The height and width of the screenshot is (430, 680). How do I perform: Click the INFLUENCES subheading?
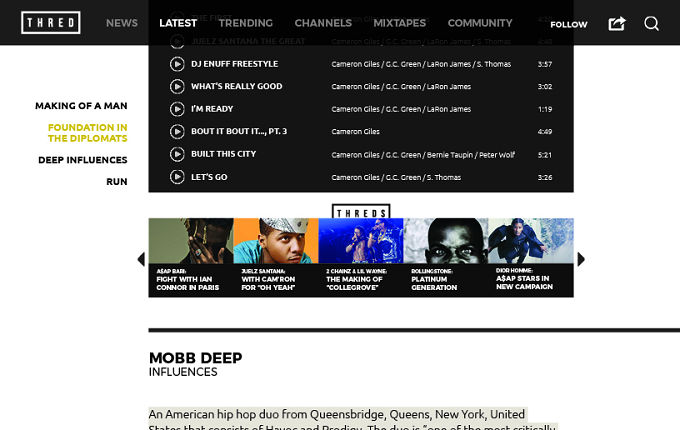tap(183, 372)
